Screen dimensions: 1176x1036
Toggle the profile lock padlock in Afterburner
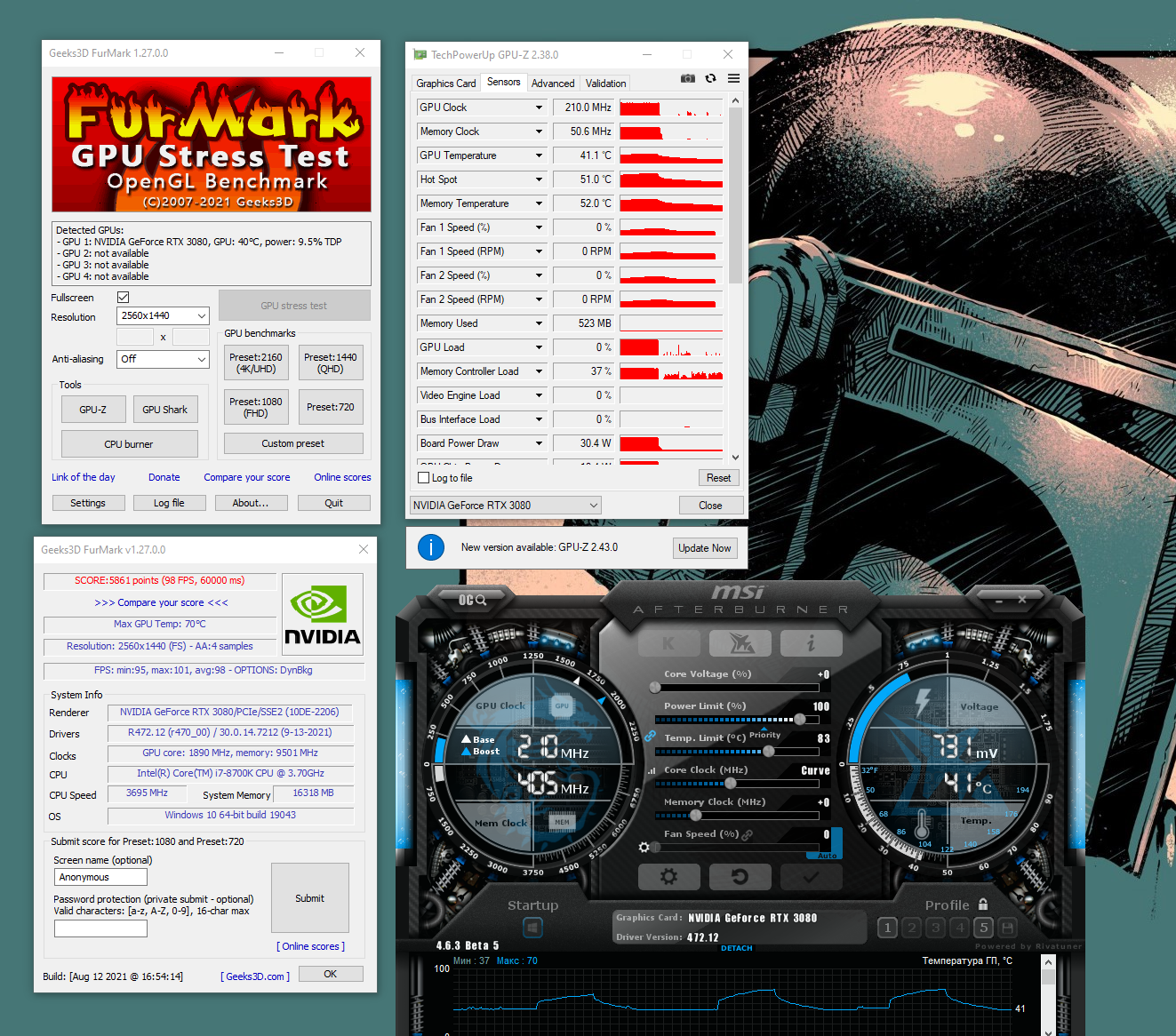(x=983, y=904)
